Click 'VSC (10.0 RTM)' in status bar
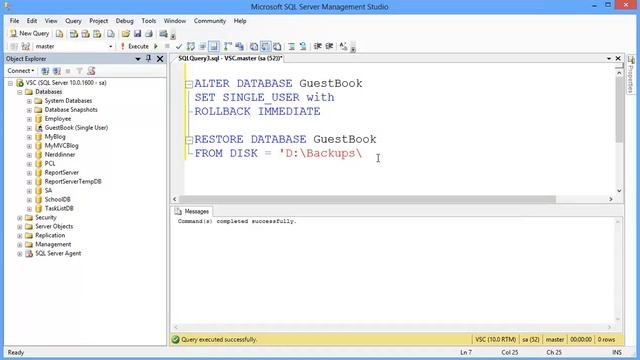 click(496, 340)
